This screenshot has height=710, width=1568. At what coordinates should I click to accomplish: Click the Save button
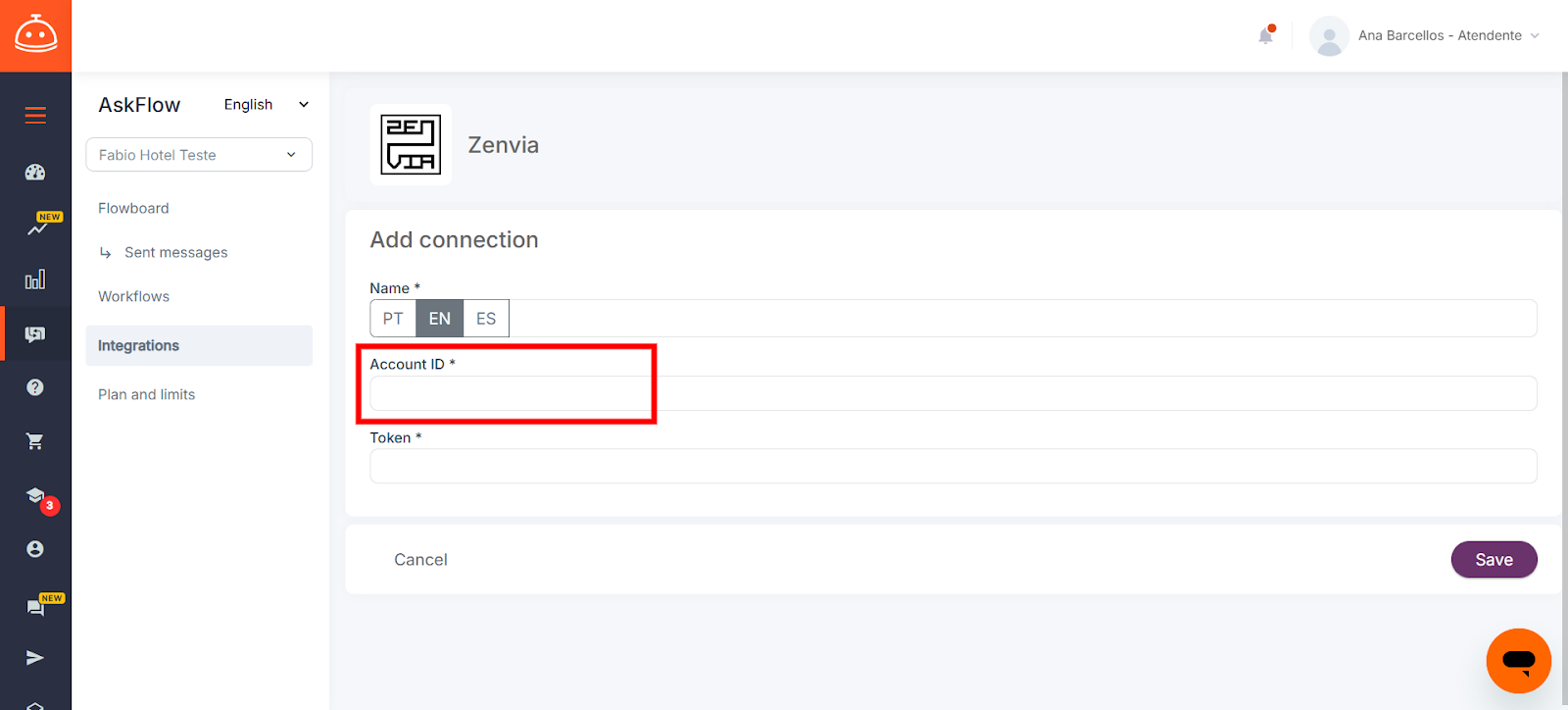pos(1494,560)
